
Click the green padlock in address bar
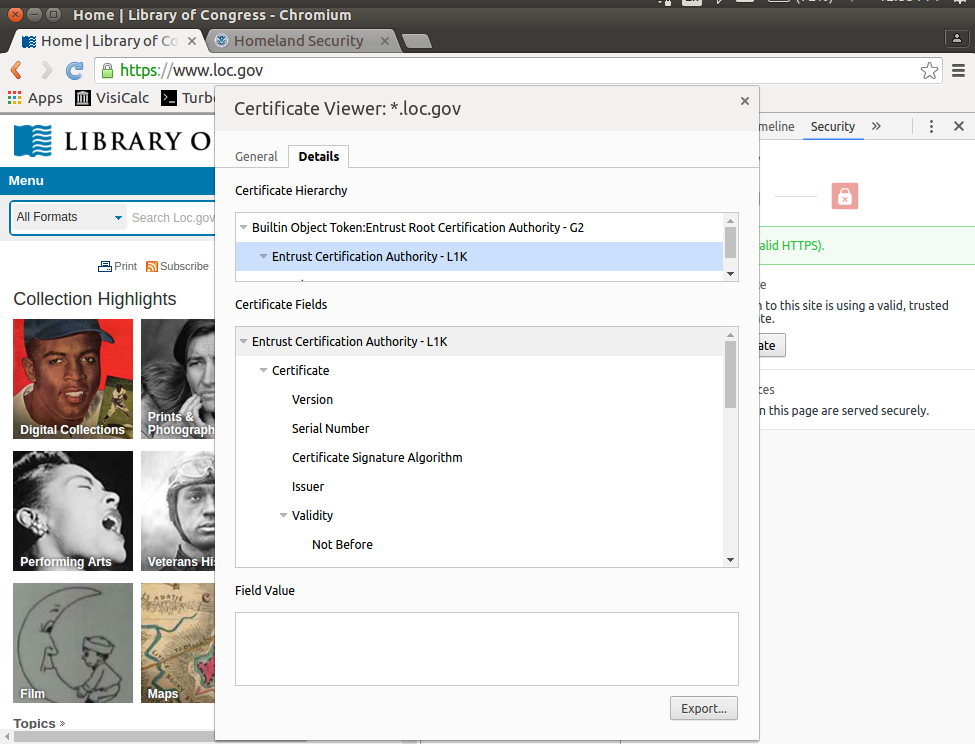coord(108,70)
